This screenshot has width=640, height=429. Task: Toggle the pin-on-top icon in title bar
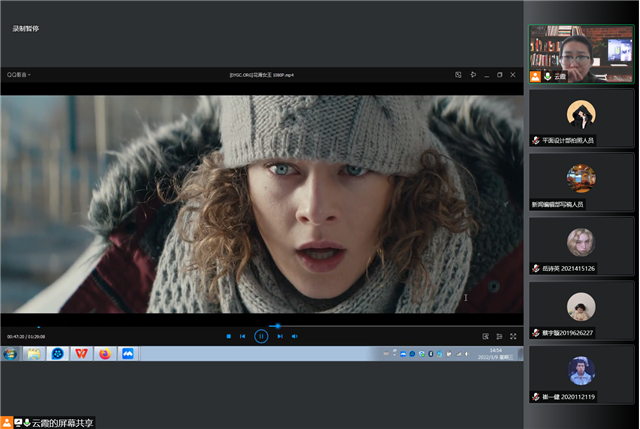pyautogui.click(x=473, y=75)
